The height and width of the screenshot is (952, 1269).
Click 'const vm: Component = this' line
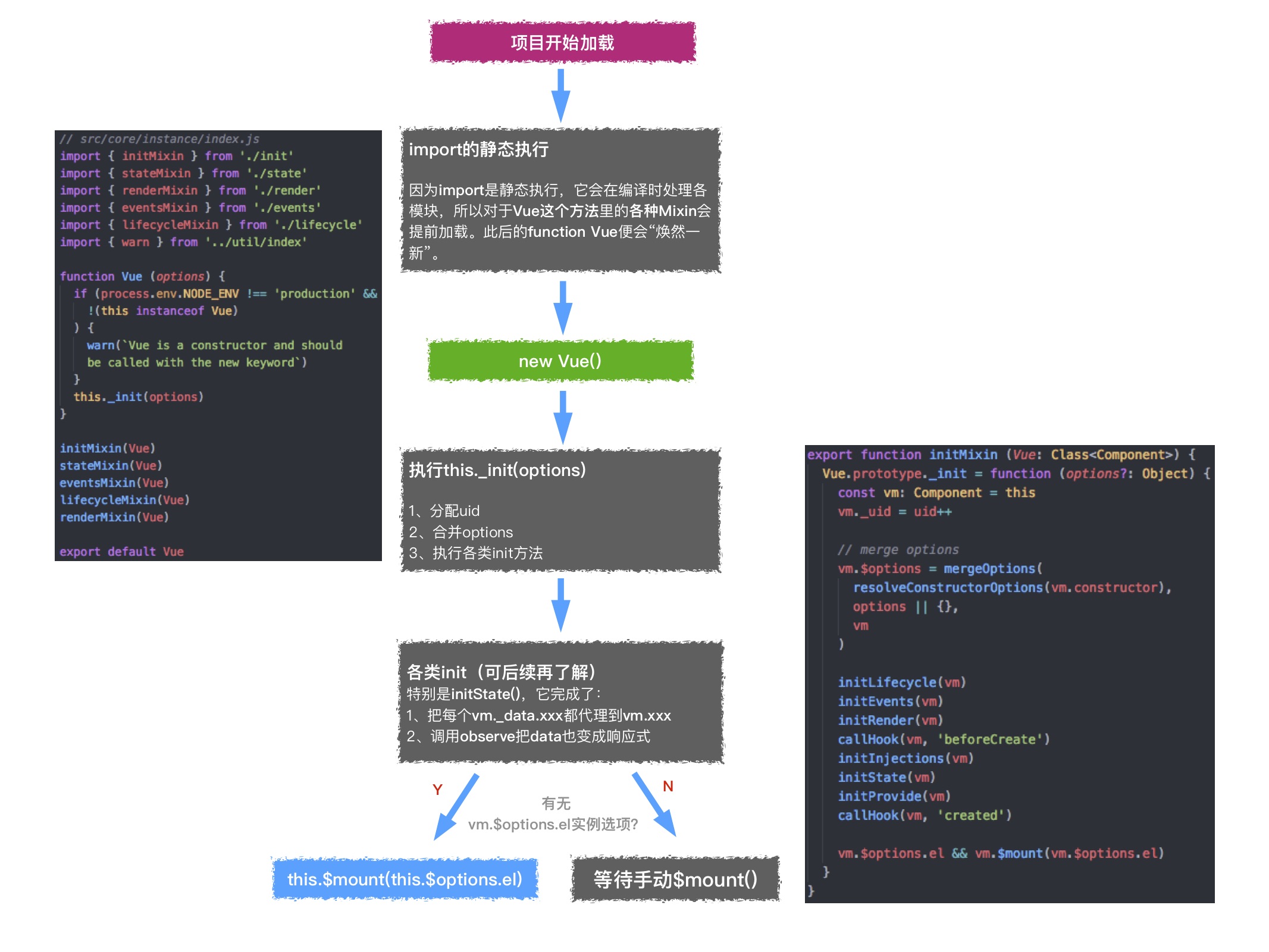[936, 493]
